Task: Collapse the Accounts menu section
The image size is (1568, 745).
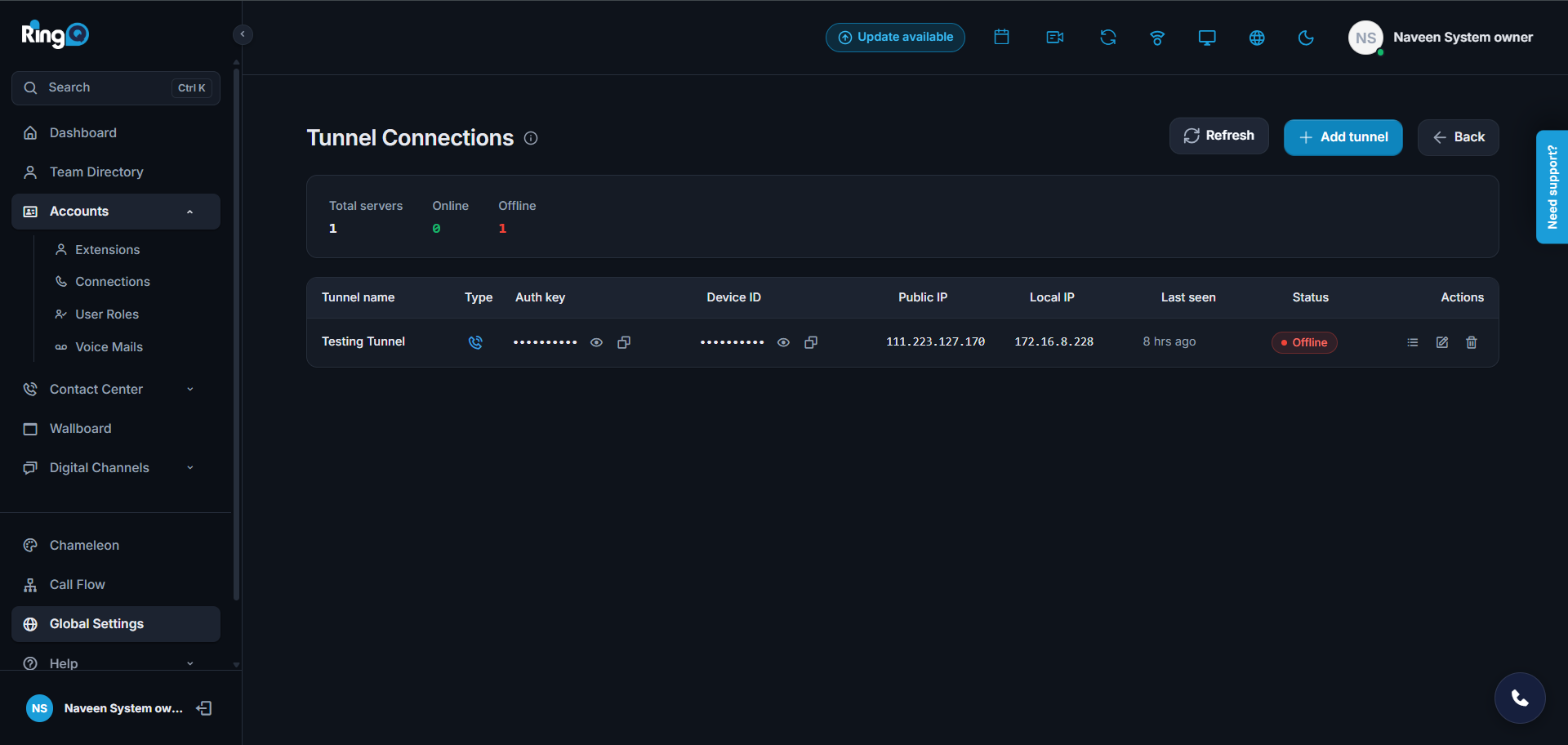Action: click(x=116, y=212)
